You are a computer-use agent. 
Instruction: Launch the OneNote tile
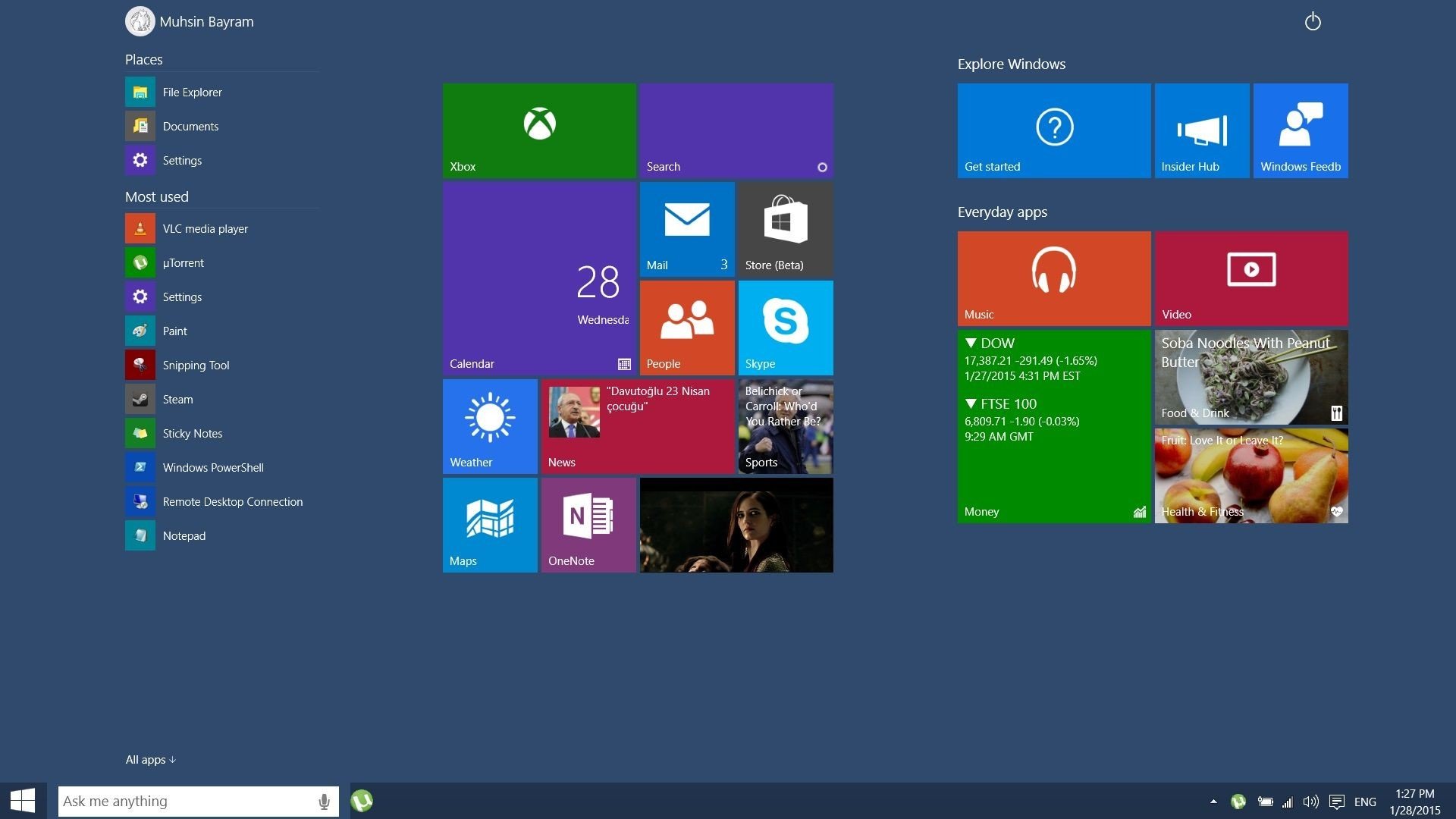(588, 525)
